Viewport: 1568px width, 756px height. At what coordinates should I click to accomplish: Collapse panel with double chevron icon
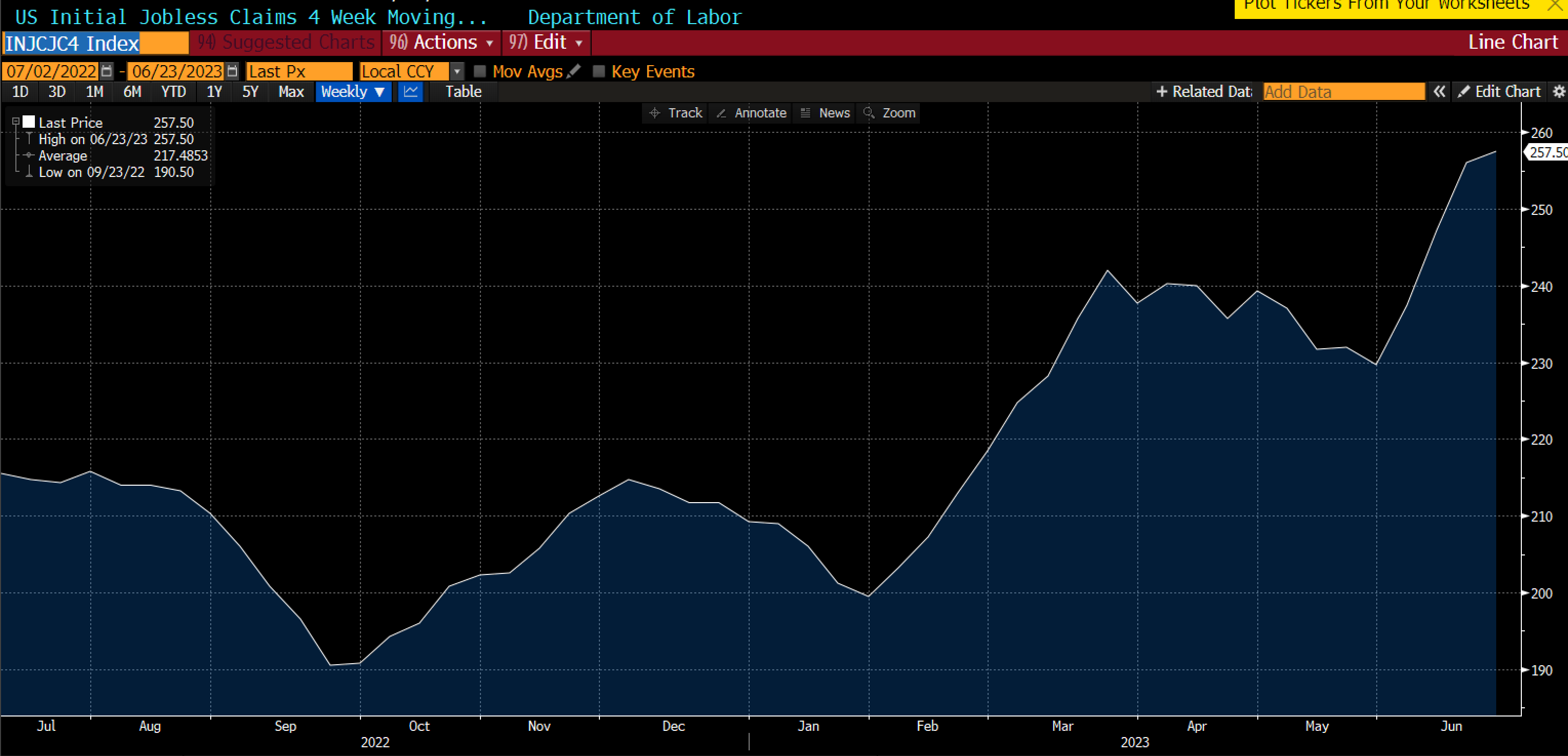[x=1439, y=92]
